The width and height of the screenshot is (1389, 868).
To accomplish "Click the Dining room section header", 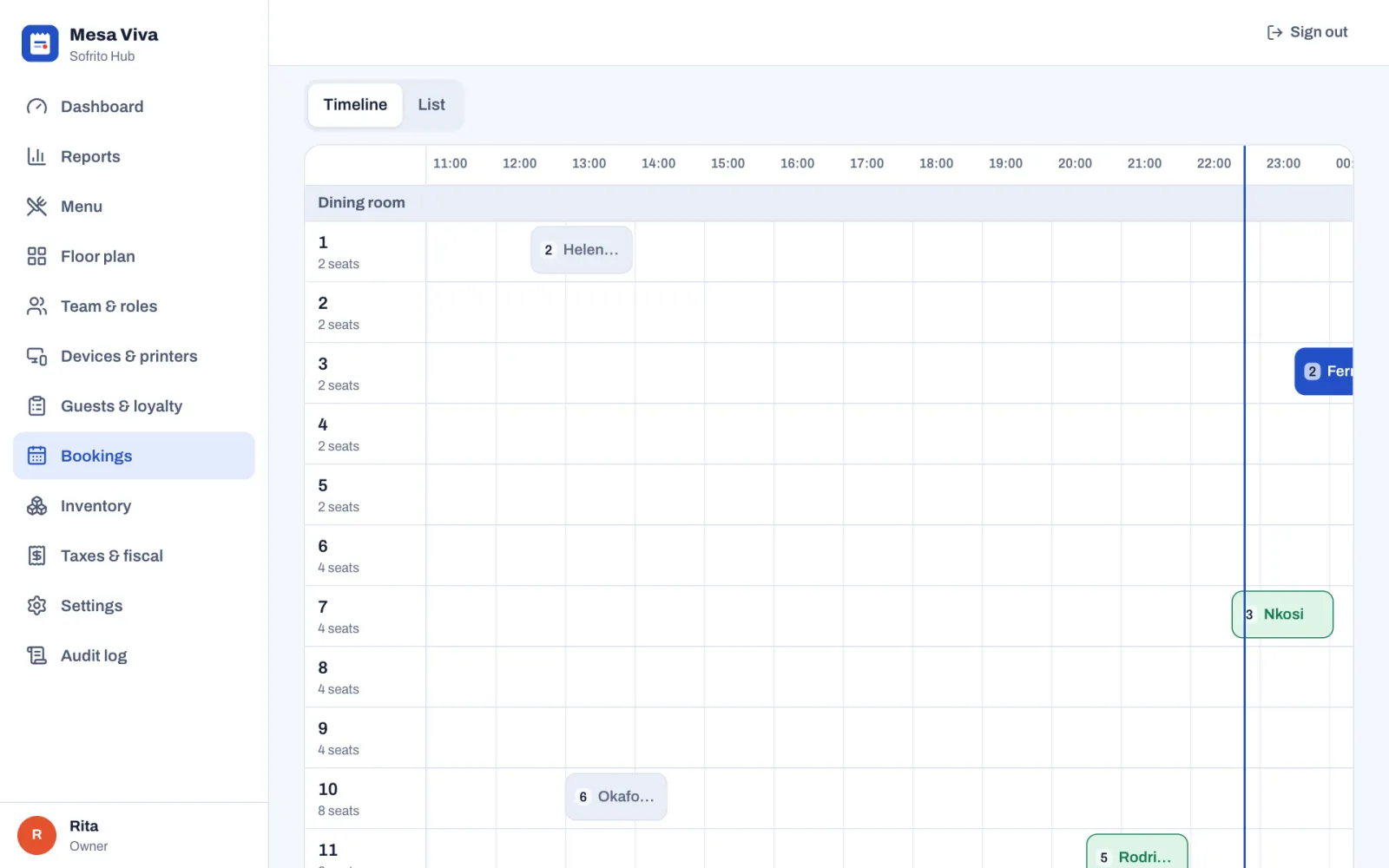I will (x=829, y=203).
